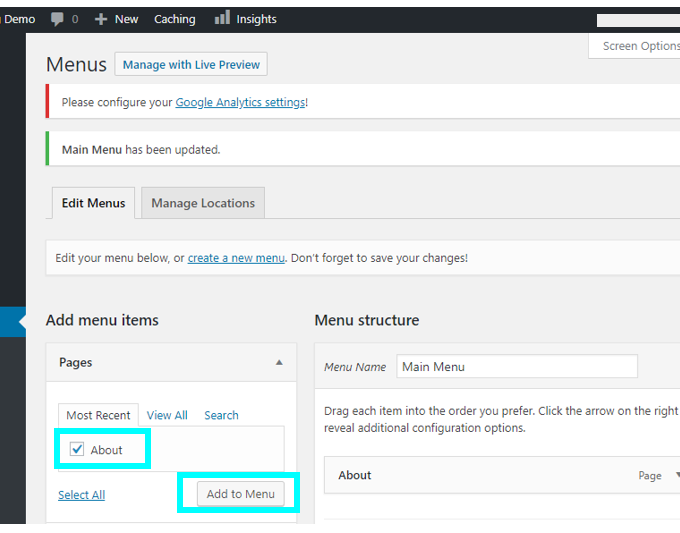Click the Insights bar chart icon
Screen dimensions: 680x533
tap(222, 18)
